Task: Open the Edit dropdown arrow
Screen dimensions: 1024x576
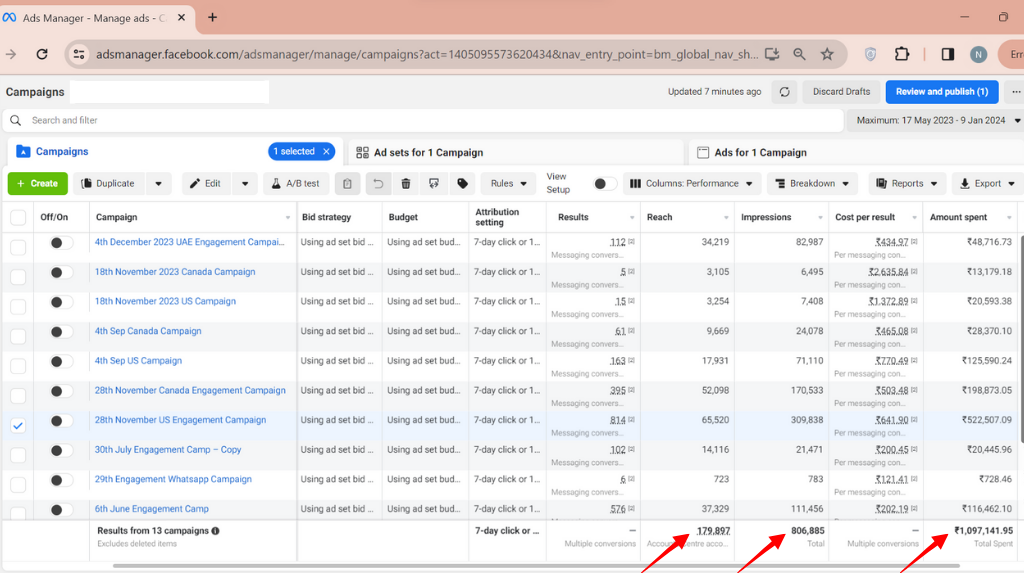Action: 245,184
